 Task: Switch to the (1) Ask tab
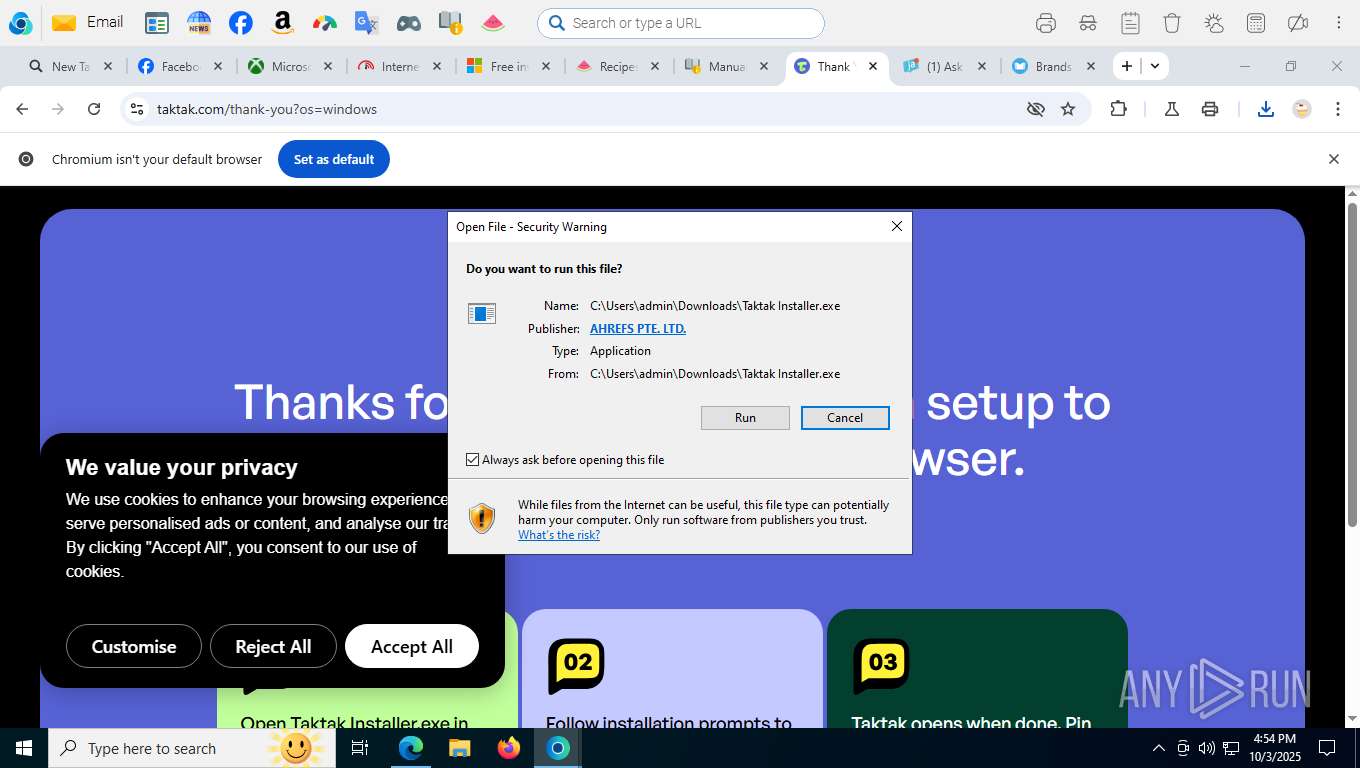tap(944, 66)
